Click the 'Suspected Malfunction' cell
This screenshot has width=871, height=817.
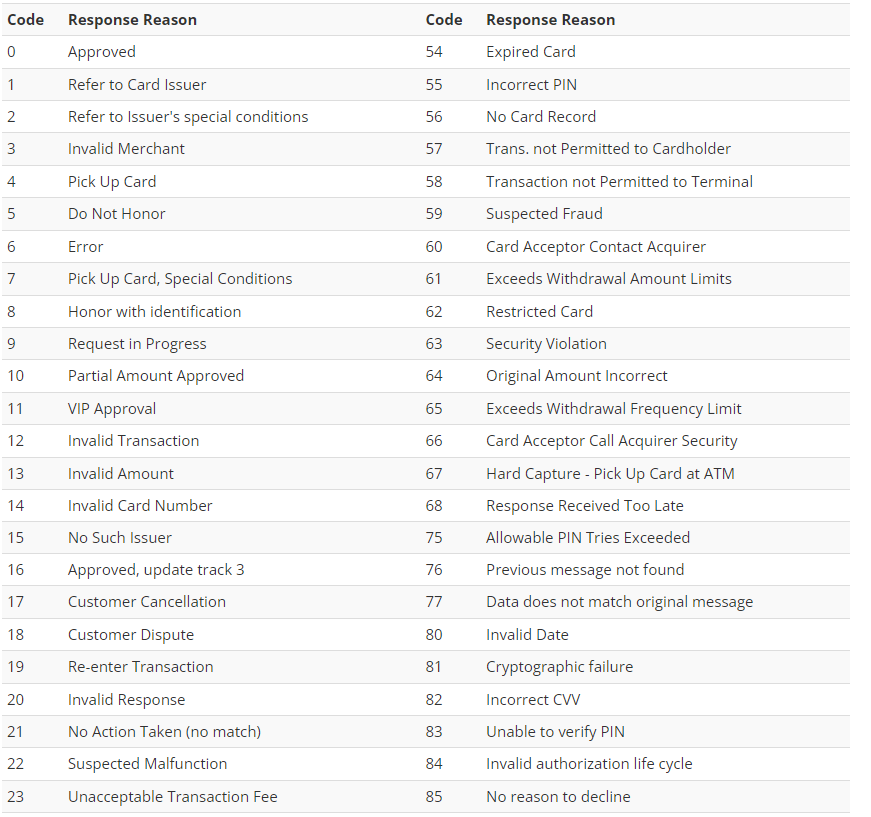pyautogui.click(x=147, y=764)
